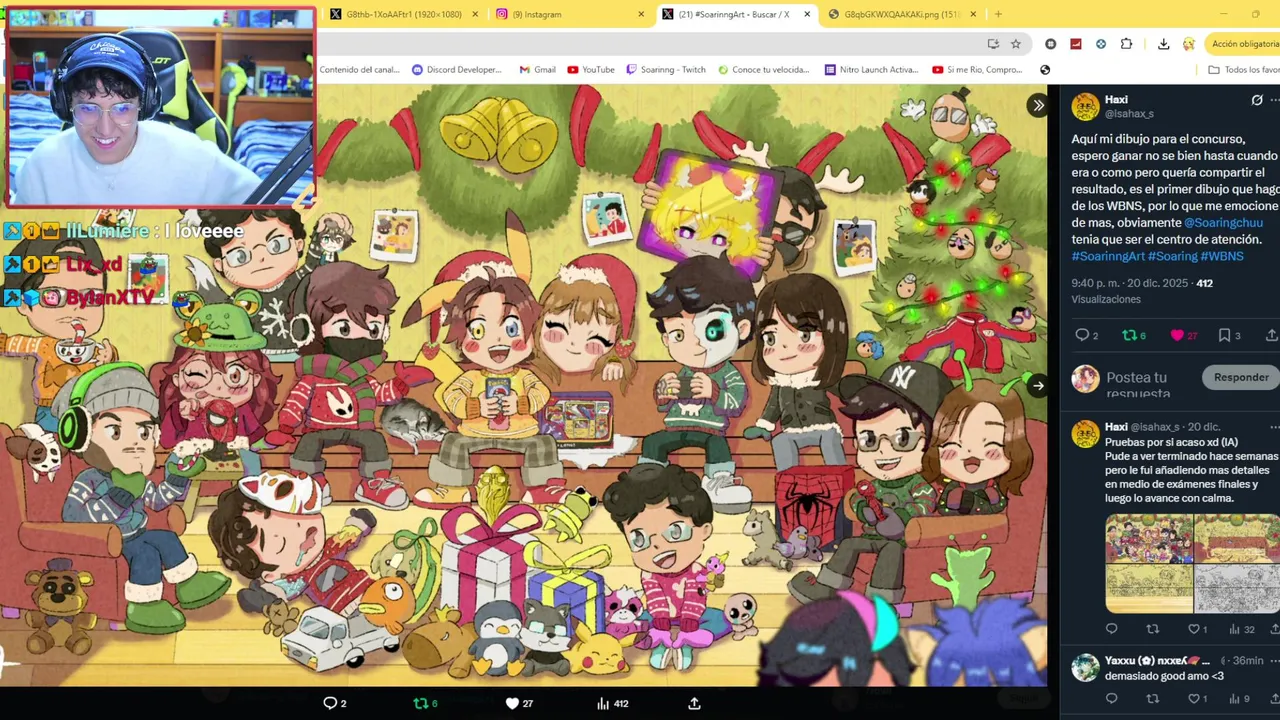Click the blue round extension icon

(x=1100, y=44)
